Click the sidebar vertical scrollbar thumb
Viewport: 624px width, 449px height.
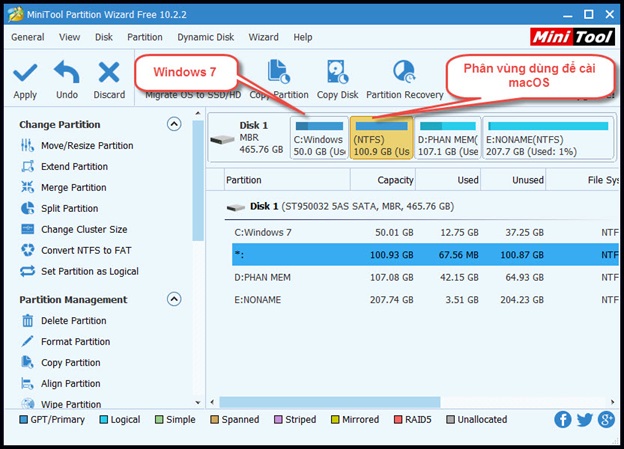pos(198,181)
